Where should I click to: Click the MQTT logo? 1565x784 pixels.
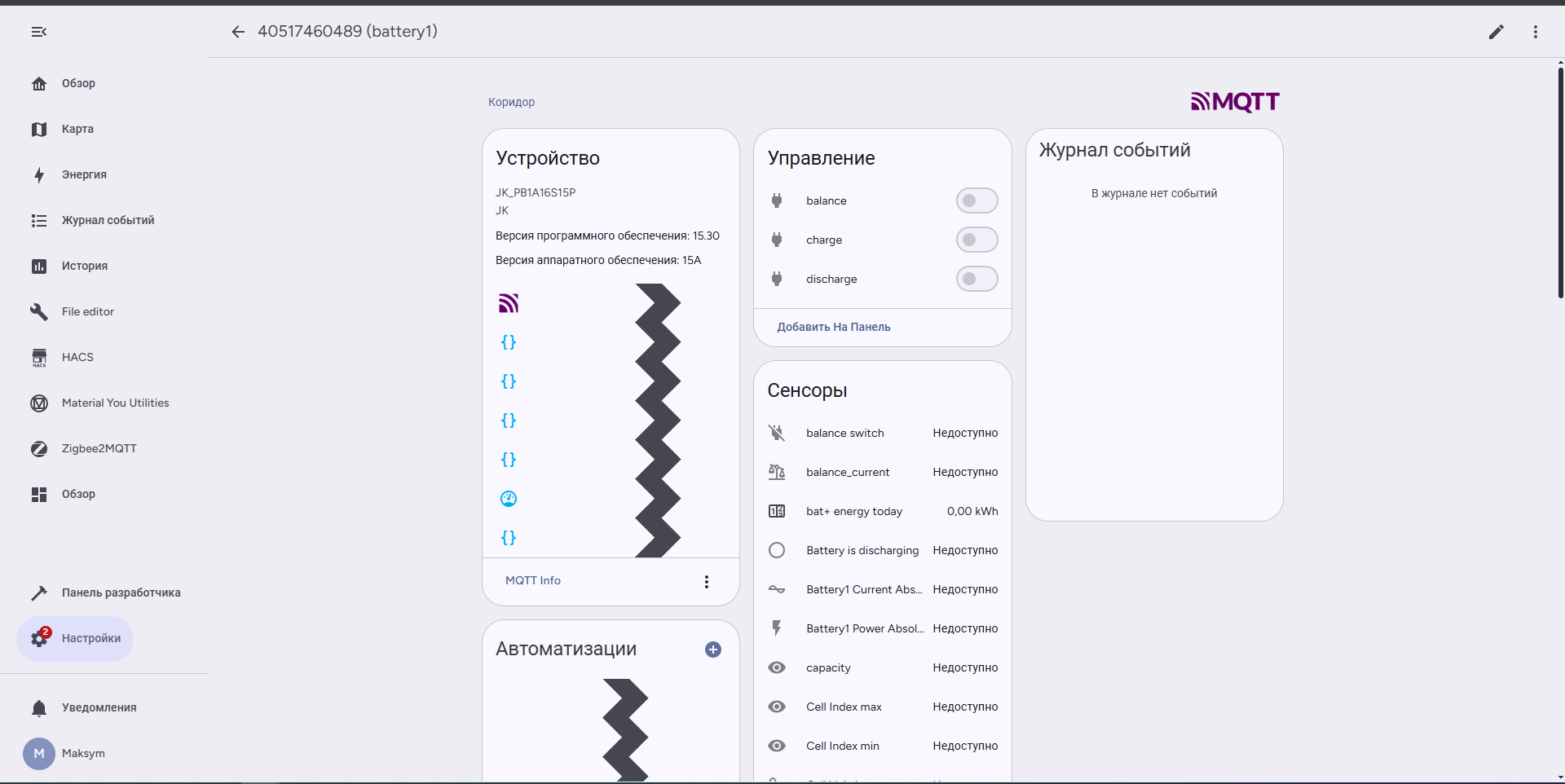point(1235,102)
